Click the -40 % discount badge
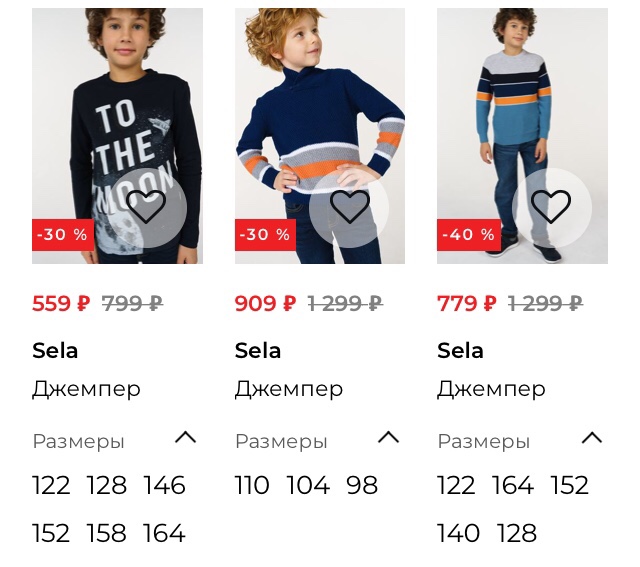Viewport: 640px width, 567px height. tap(469, 235)
